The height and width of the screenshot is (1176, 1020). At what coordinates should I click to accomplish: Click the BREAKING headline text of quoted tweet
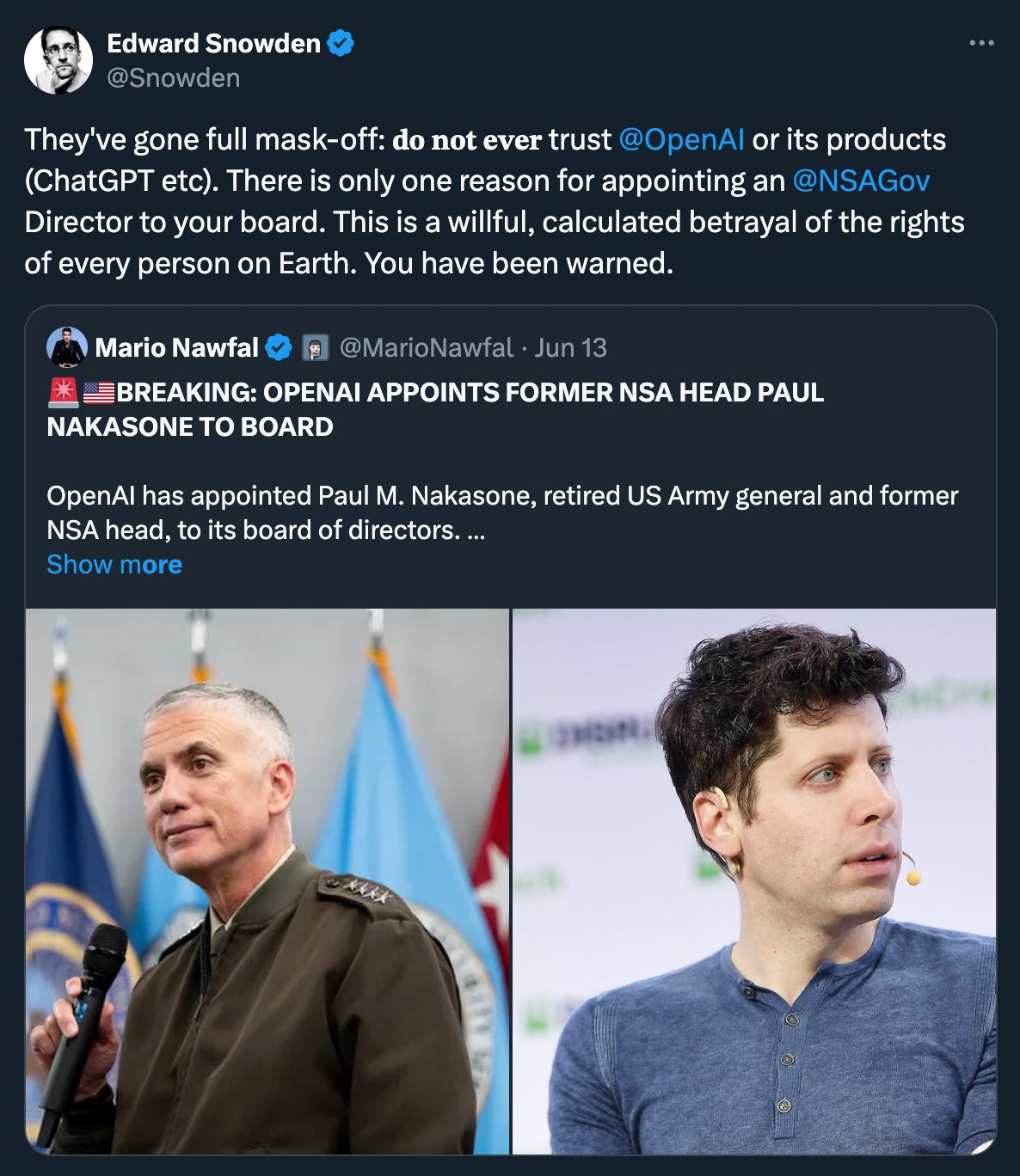pos(436,409)
